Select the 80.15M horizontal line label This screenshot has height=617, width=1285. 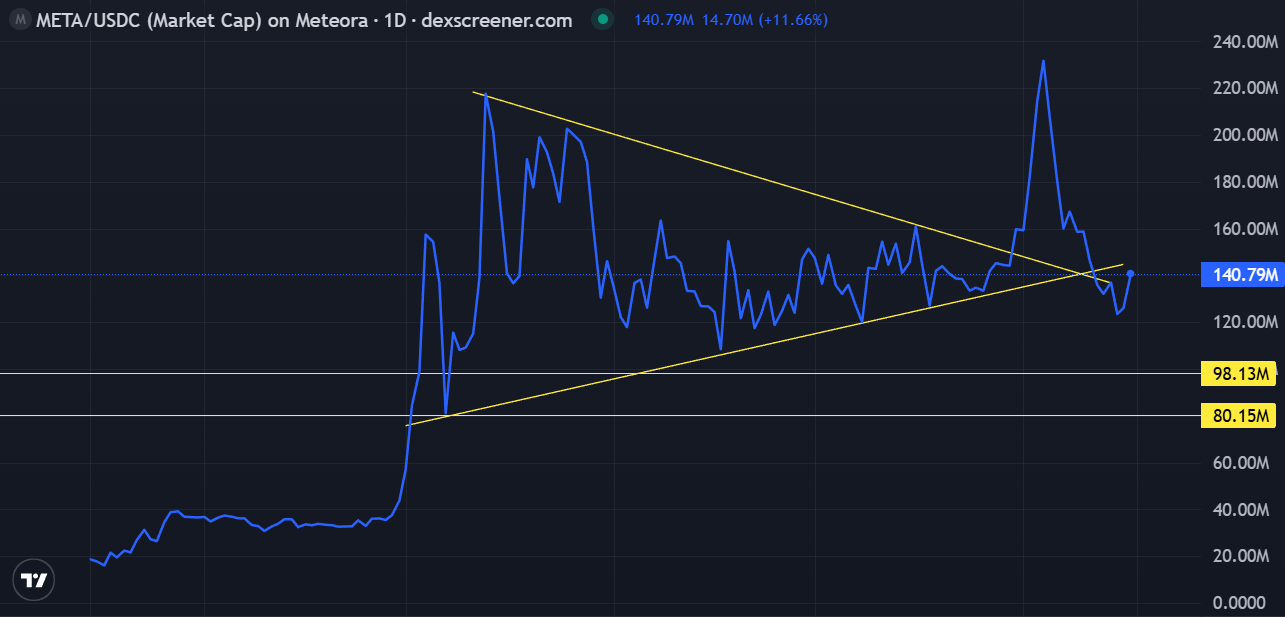click(1239, 415)
